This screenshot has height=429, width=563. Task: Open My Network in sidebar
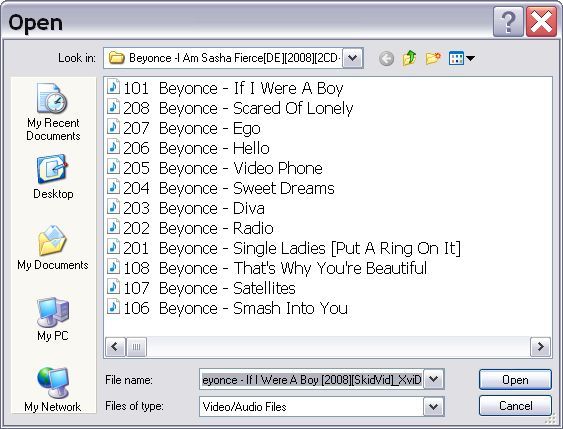click(53, 390)
